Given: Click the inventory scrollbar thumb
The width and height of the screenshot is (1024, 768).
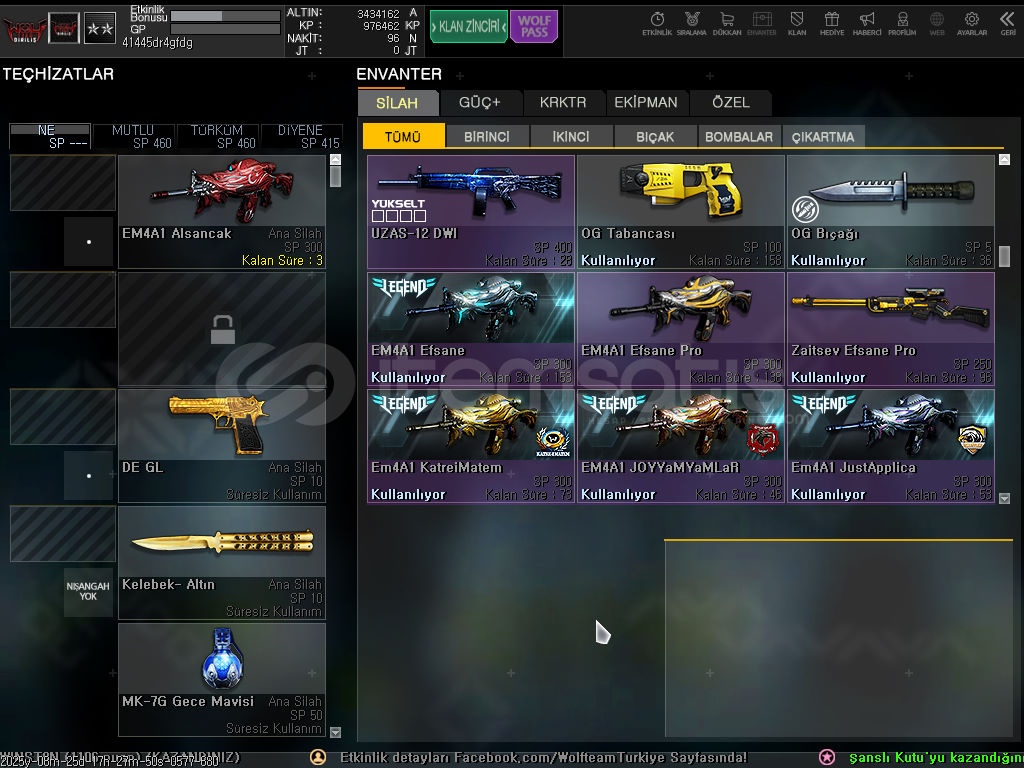Looking at the screenshot, I should coord(1004,256).
